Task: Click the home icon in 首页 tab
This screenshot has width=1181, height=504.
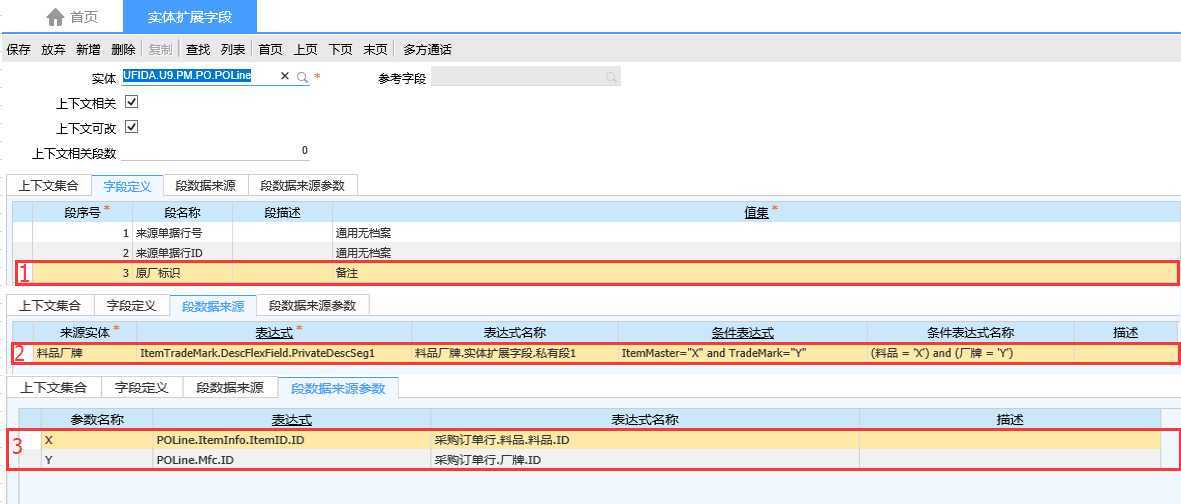Action: 55,17
